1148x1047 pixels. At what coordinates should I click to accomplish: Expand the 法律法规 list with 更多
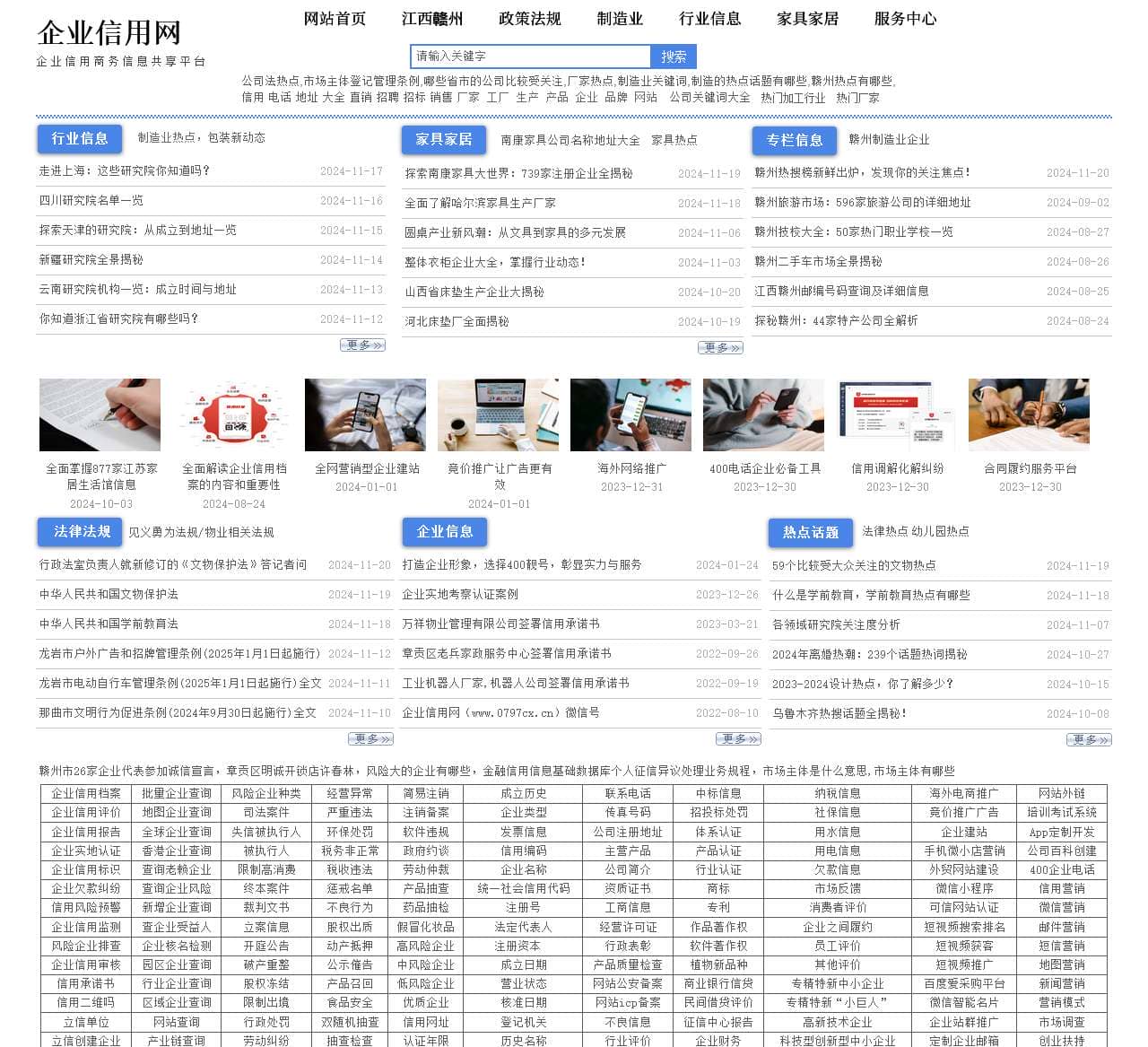click(x=370, y=739)
